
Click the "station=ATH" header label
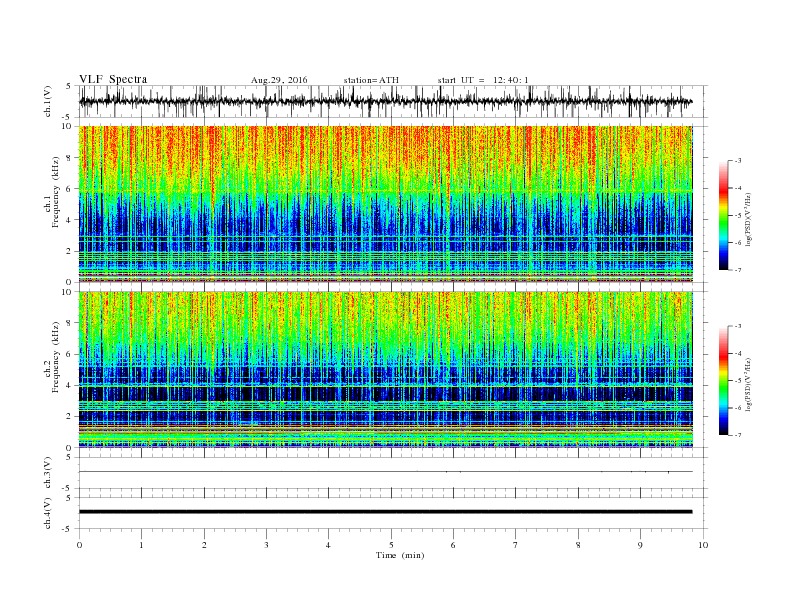[x=371, y=80]
